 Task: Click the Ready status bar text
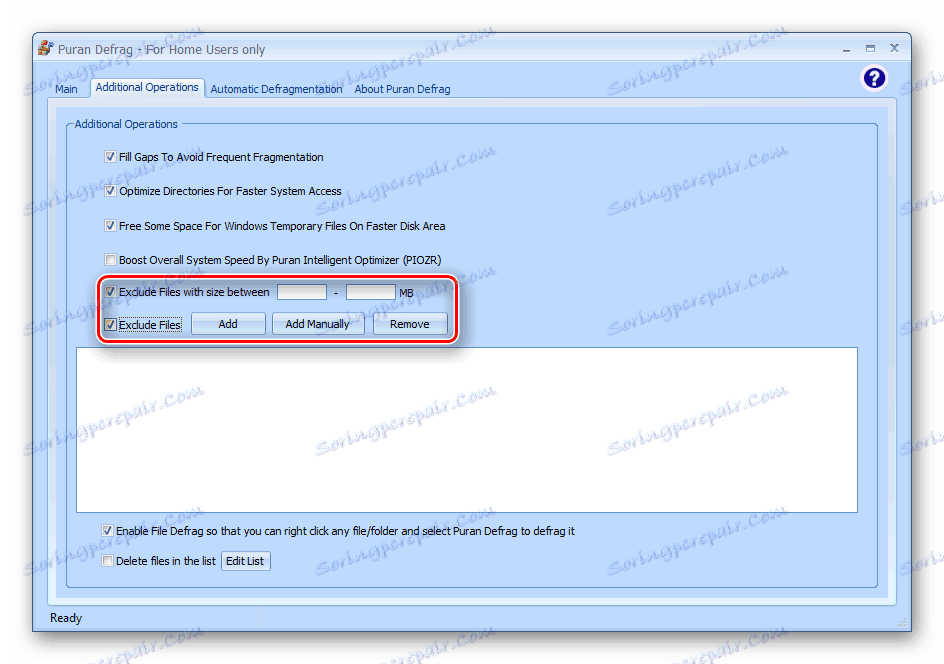click(66, 618)
